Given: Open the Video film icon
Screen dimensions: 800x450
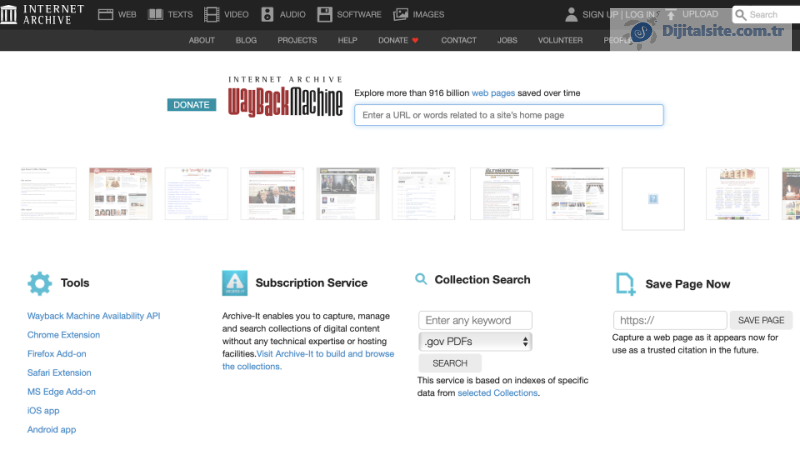Looking at the screenshot, I should click(x=211, y=14).
